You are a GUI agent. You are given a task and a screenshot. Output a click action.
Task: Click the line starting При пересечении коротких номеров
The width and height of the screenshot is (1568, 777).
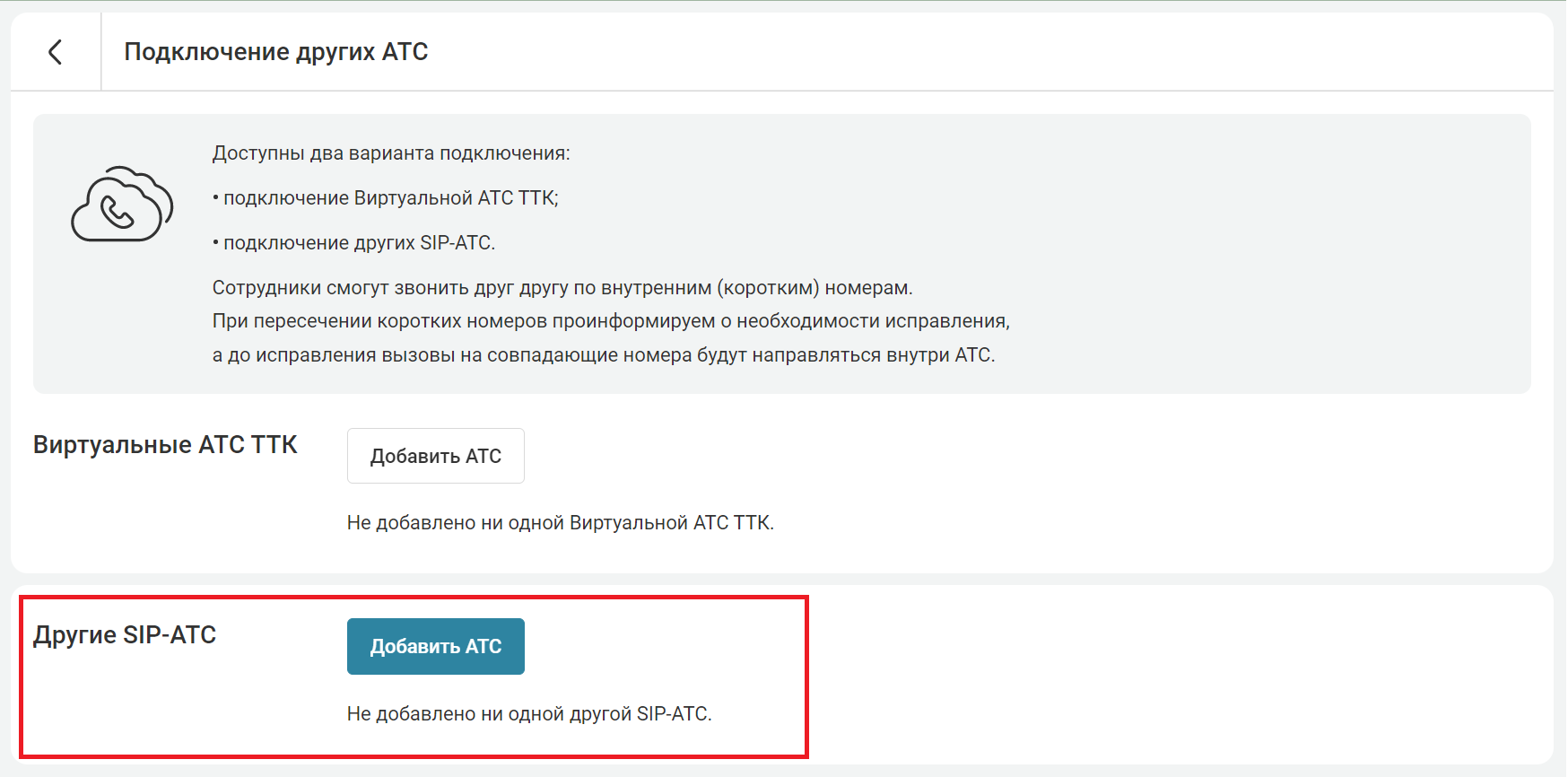610,321
